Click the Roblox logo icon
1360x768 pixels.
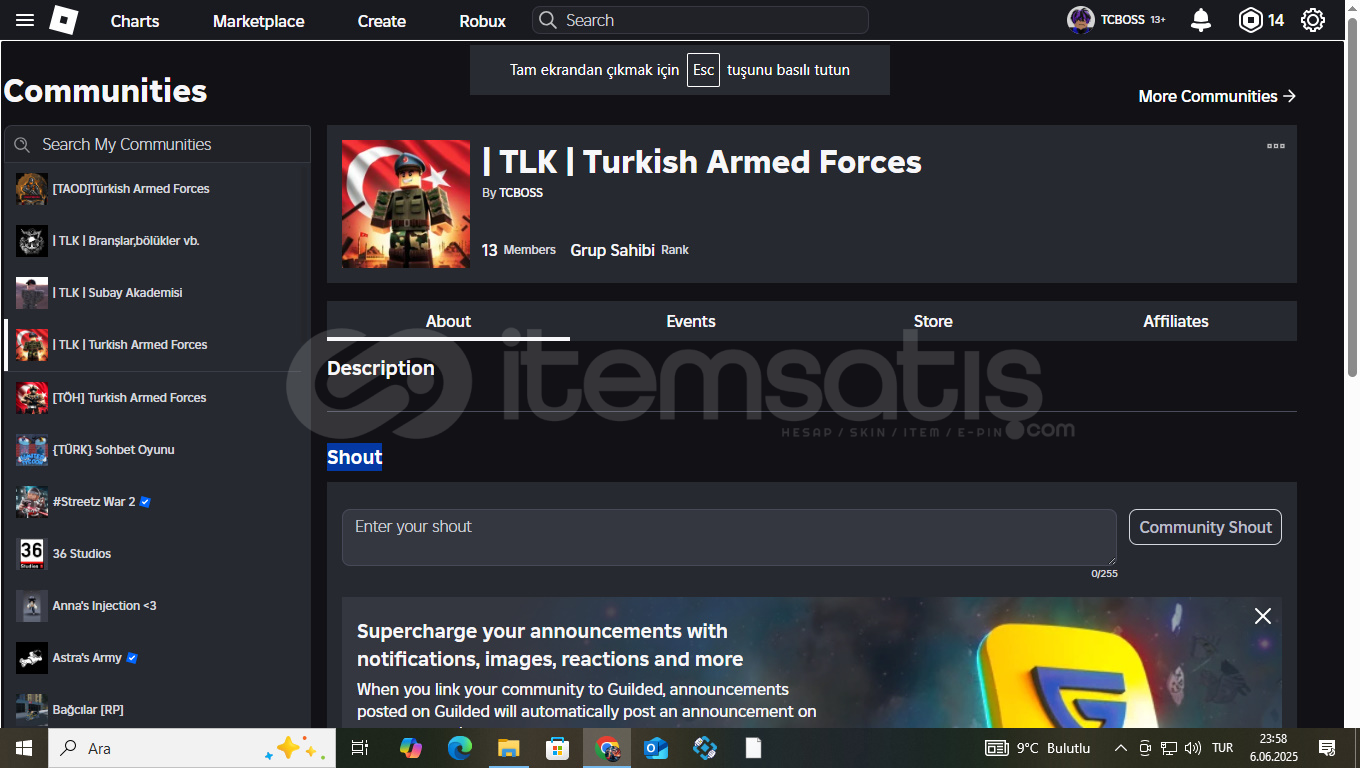click(x=64, y=20)
